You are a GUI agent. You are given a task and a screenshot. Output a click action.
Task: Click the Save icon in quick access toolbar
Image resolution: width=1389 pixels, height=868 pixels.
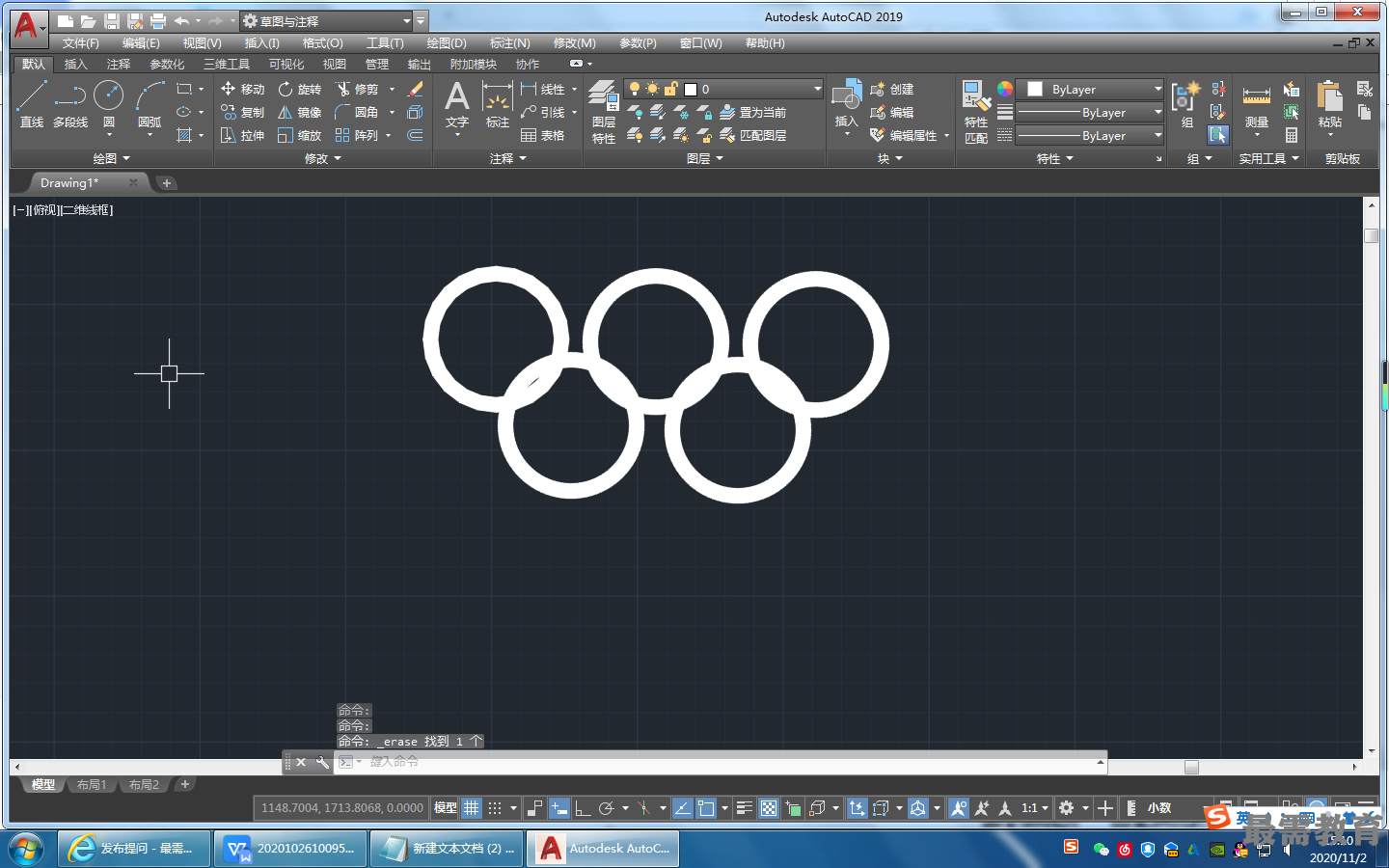(111, 20)
